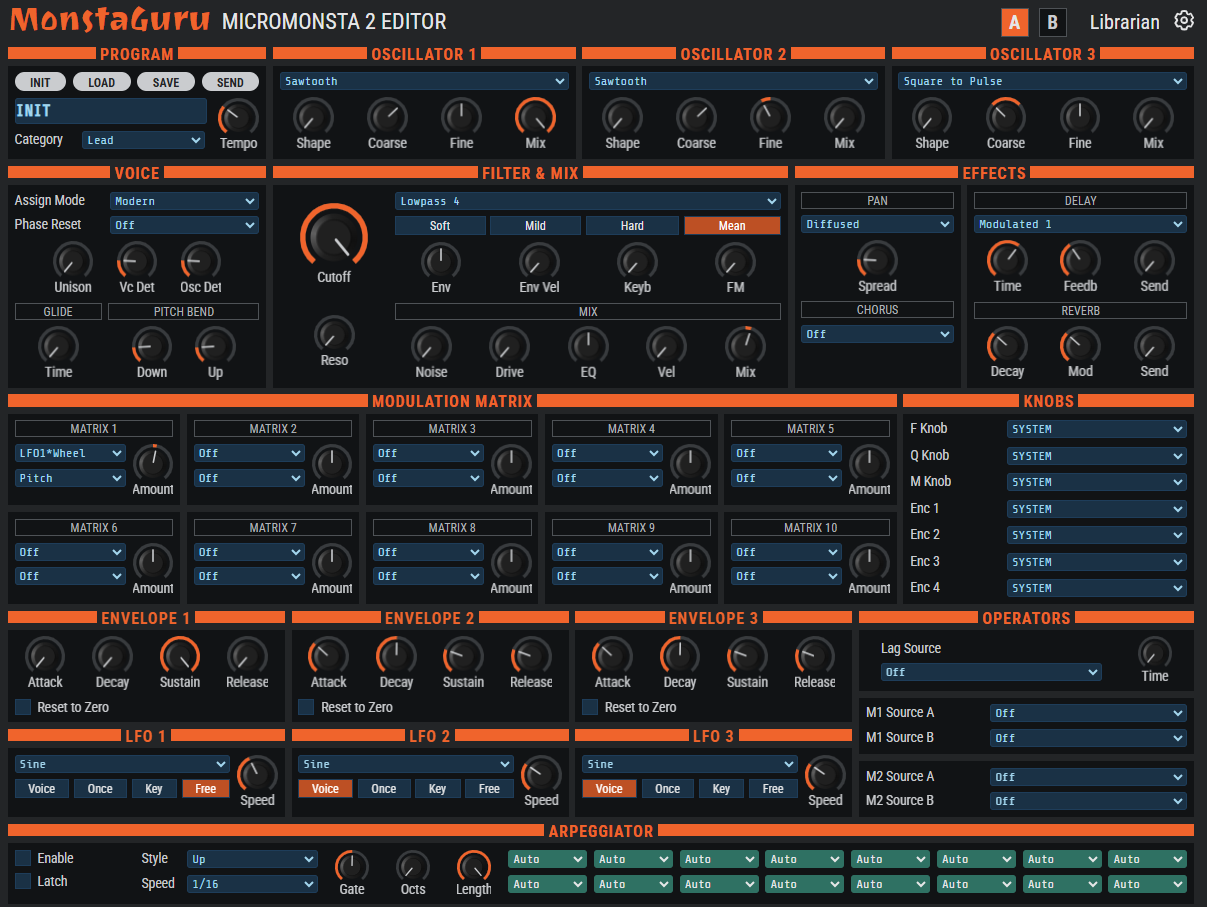
Task: Tick the arpeggiator Enable checkbox
Action: (23, 858)
